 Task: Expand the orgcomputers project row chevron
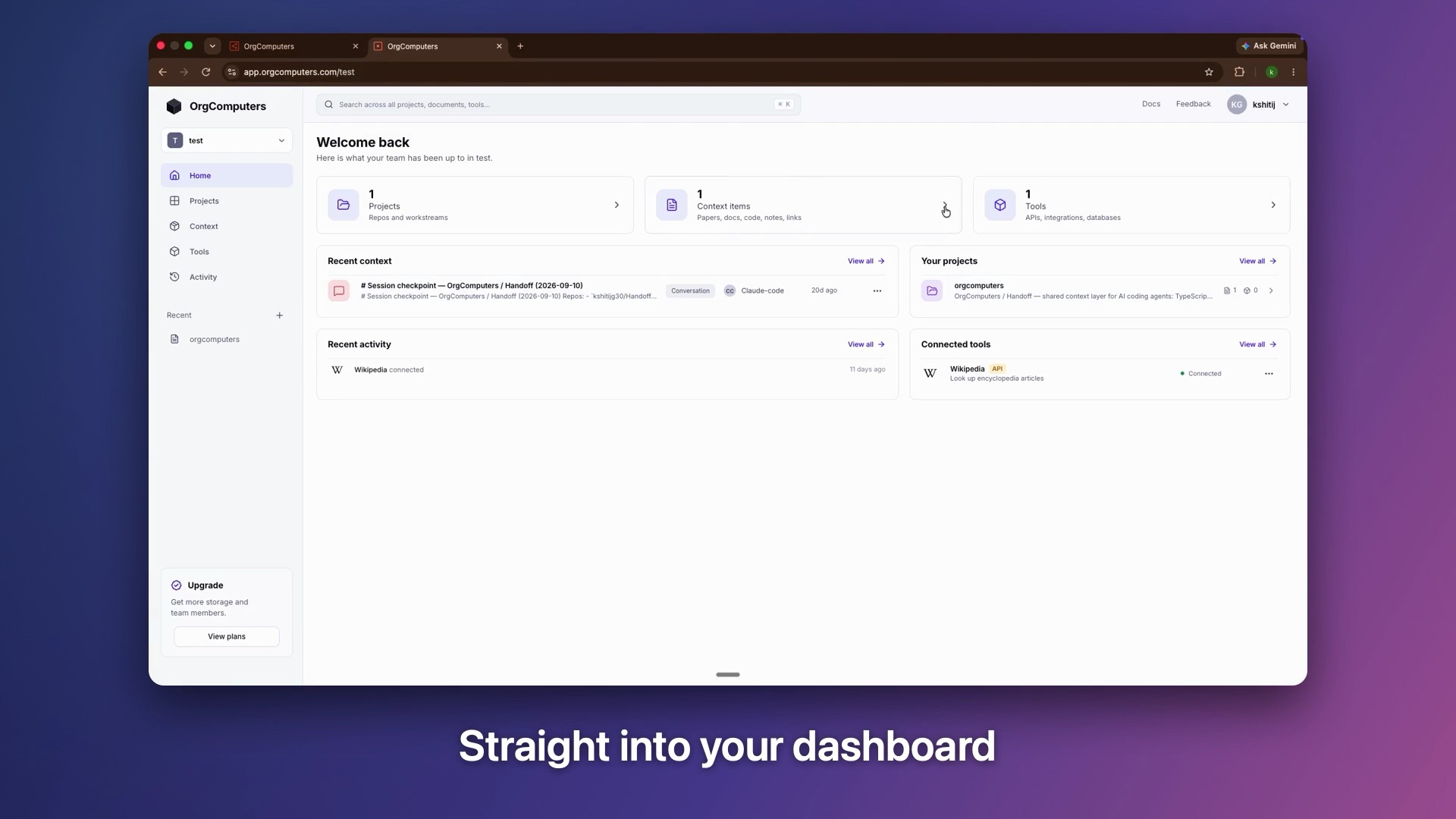point(1271,290)
